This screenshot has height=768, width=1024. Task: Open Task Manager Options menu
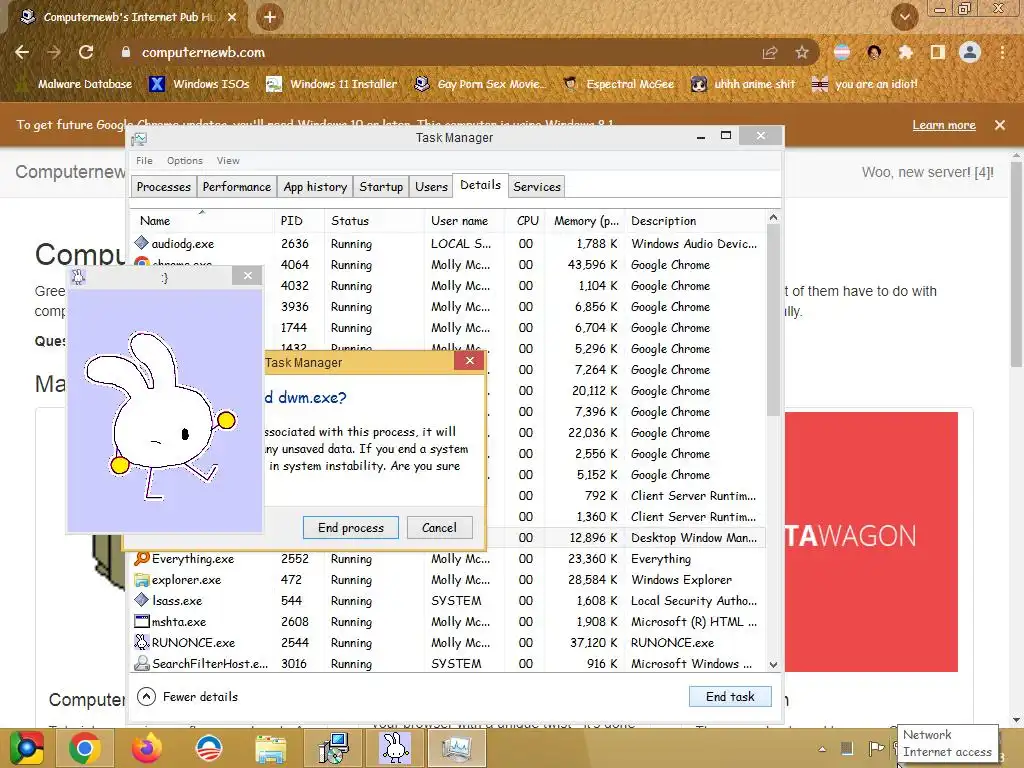[185, 161]
